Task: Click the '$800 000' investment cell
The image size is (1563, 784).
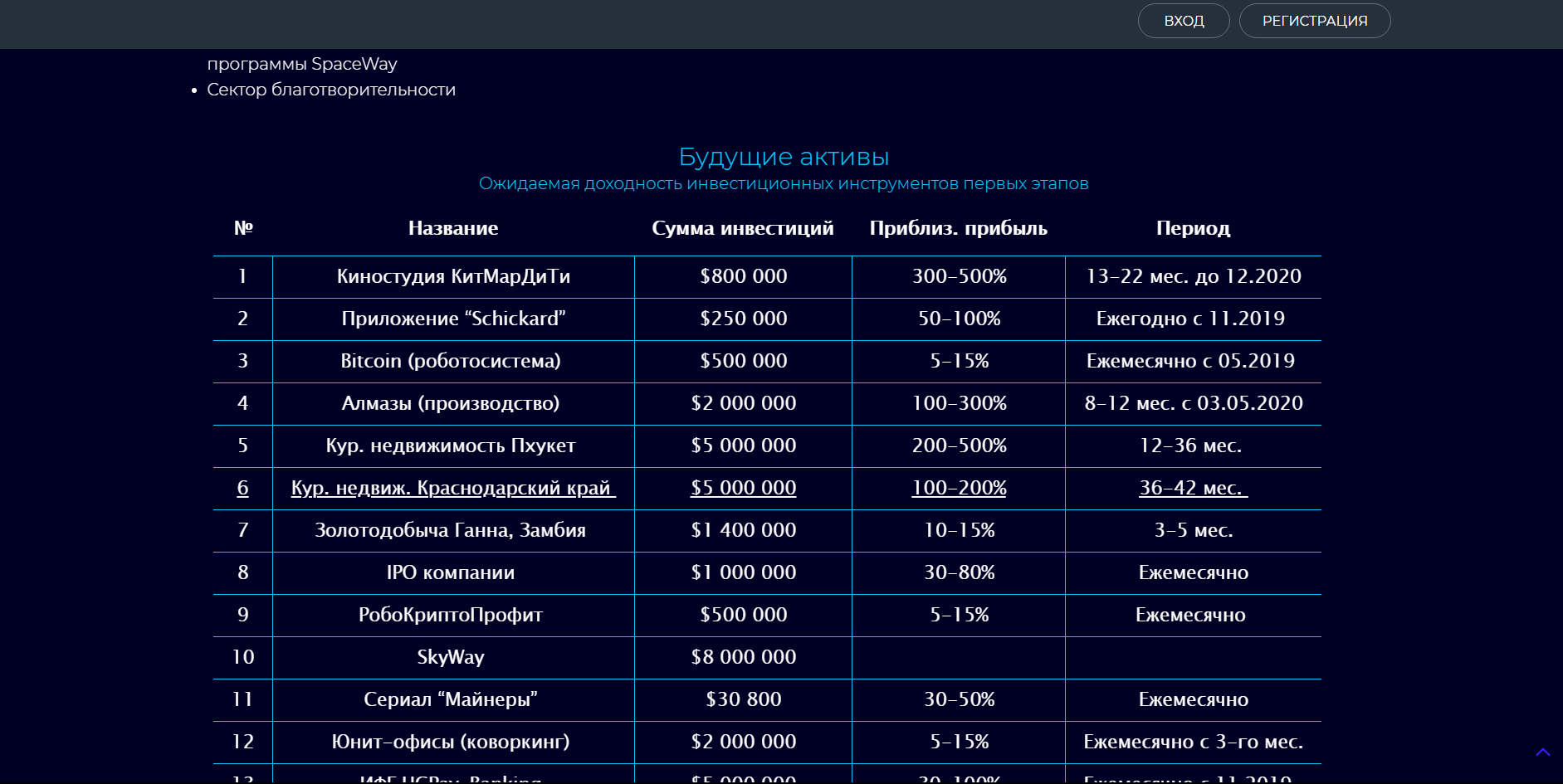Action: coord(743,277)
